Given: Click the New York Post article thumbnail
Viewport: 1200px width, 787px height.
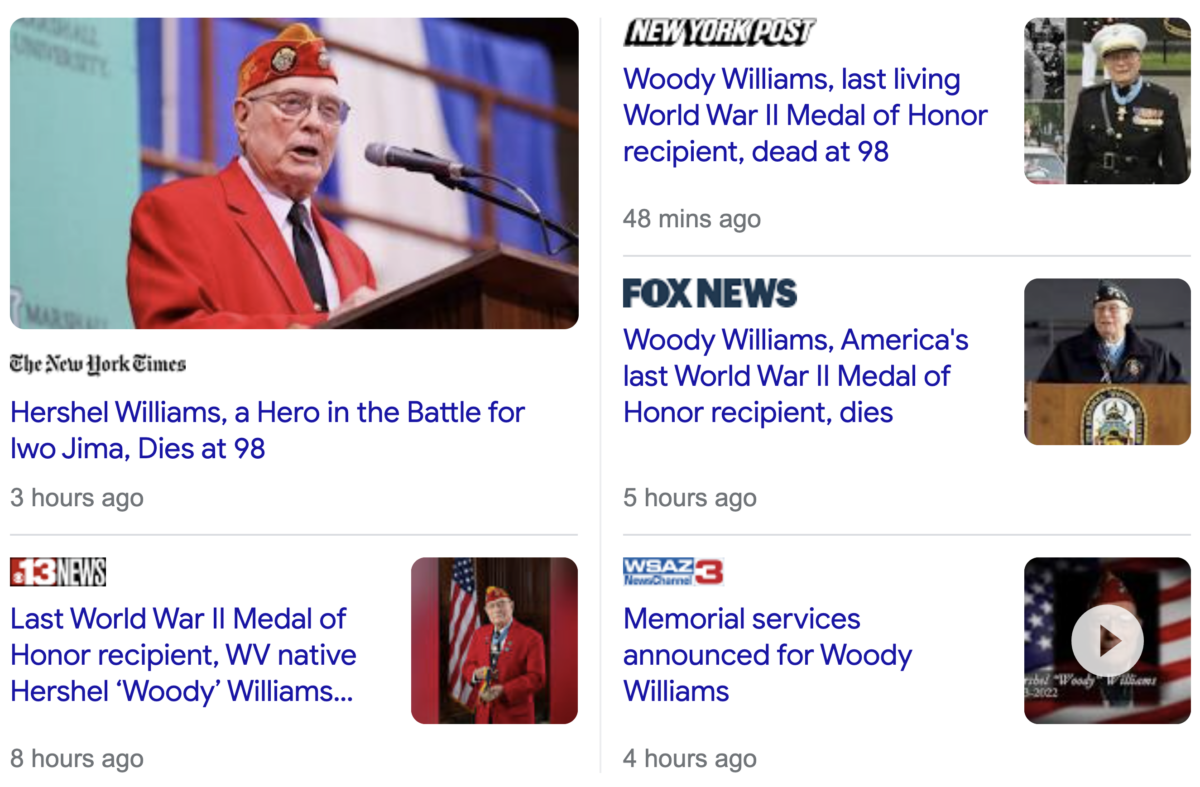Looking at the screenshot, I should point(1107,101).
